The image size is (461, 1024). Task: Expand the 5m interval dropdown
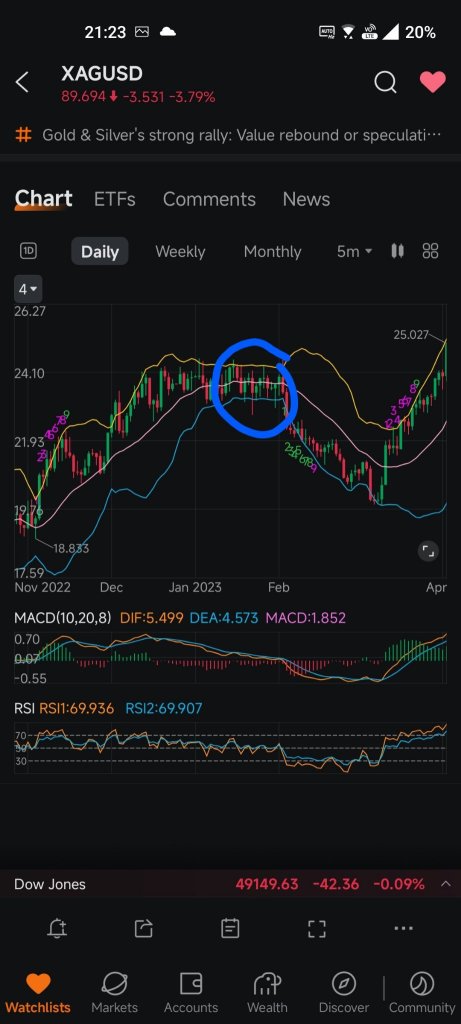point(355,251)
